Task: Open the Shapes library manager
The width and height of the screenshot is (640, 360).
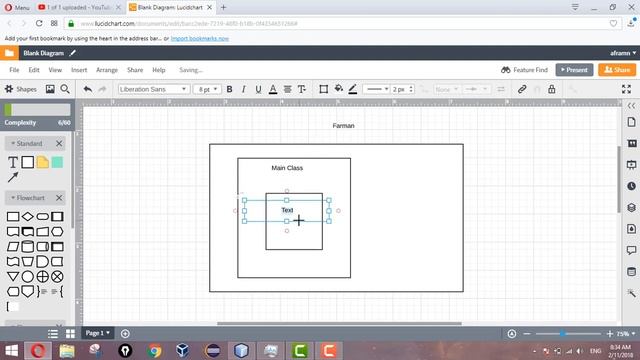Action: [x=21, y=89]
